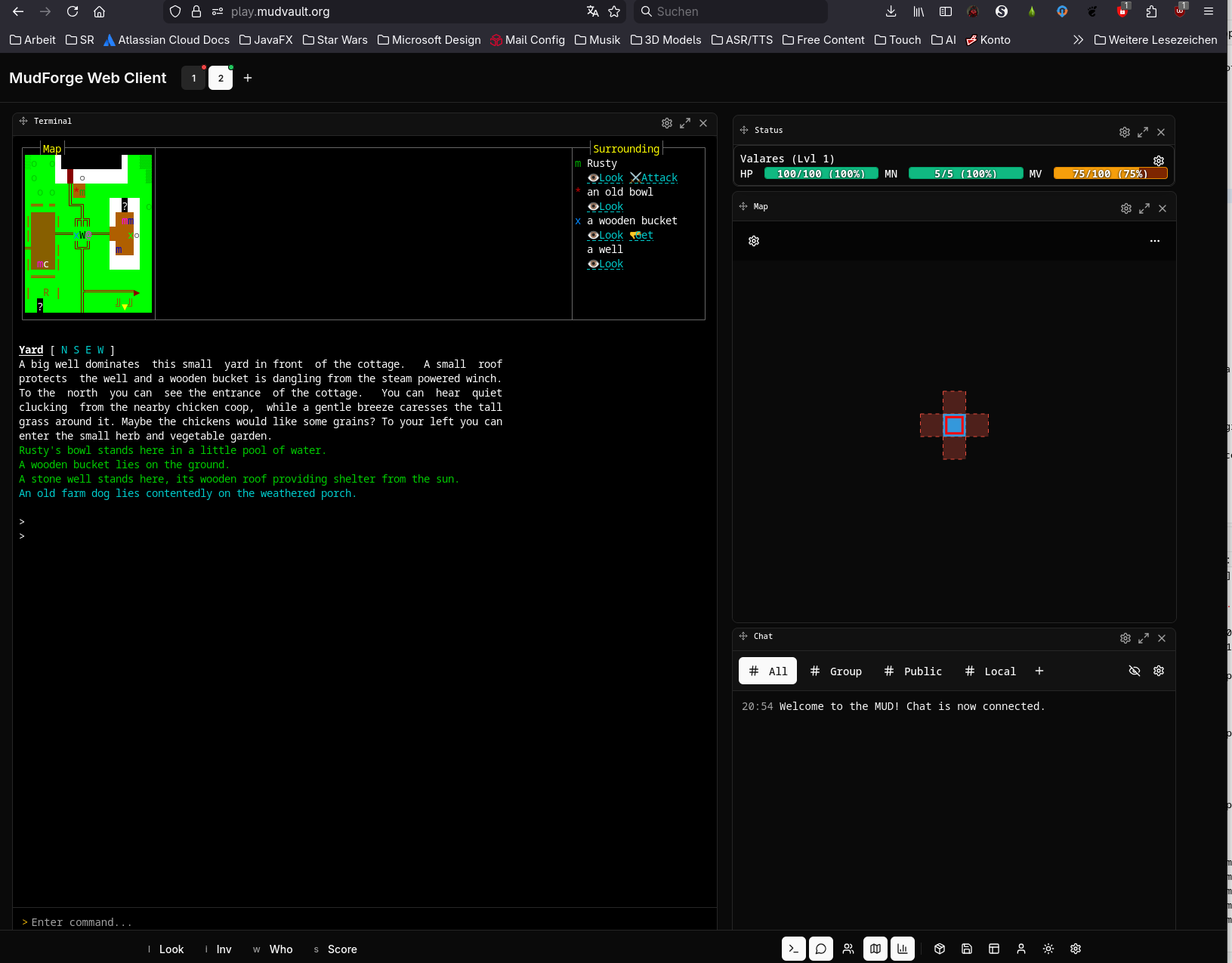Image resolution: width=1232 pixels, height=963 pixels.
Task: Expand the Terminal panel to fullscreen
Action: (x=685, y=122)
